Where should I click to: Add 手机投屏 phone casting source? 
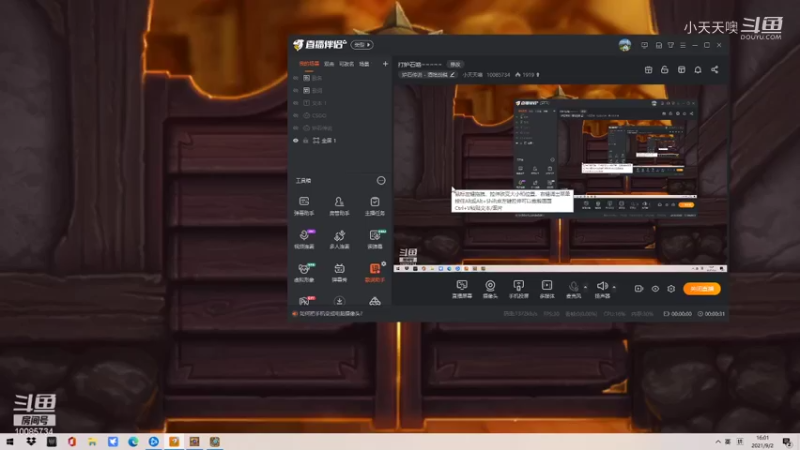coord(518,289)
